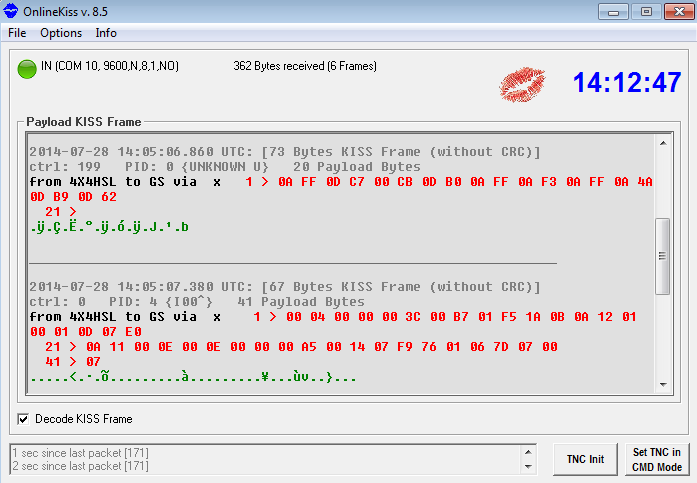Click the '0D B9 0D 62' hex line
This screenshot has height=483, width=697.
pos(73,197)
